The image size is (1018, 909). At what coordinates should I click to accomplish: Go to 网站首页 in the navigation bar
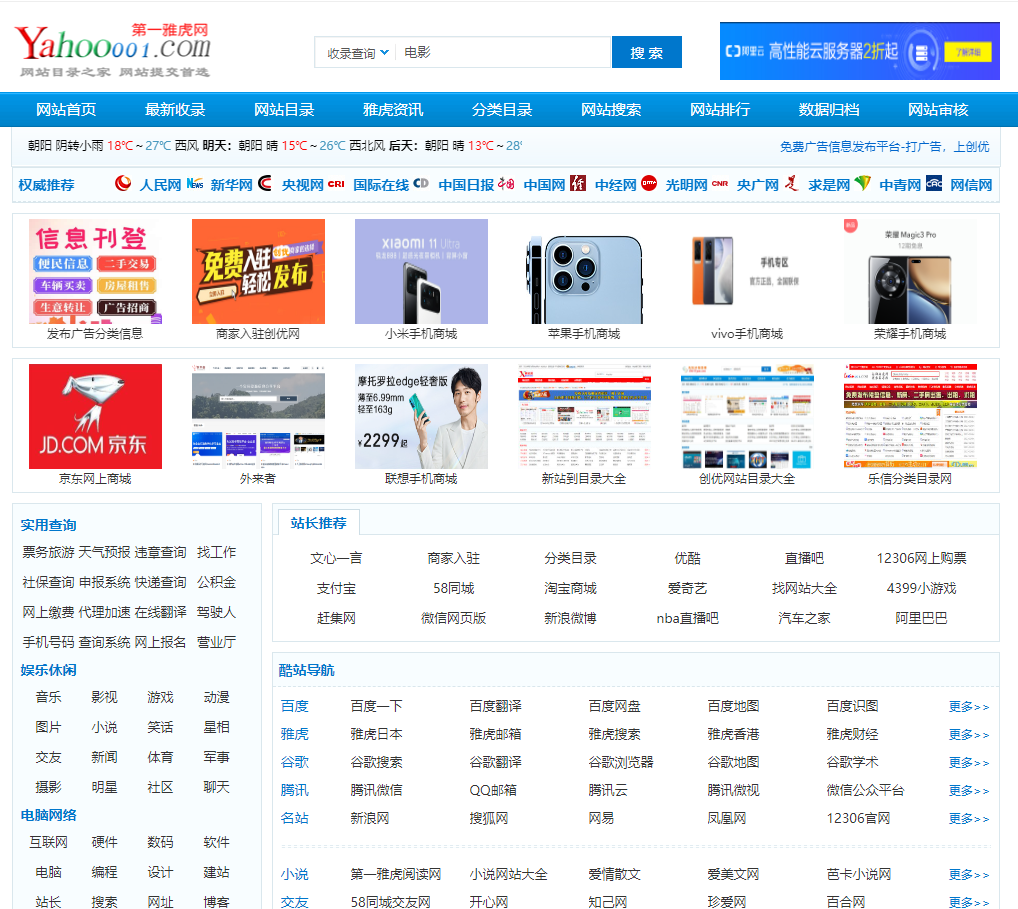66,110
